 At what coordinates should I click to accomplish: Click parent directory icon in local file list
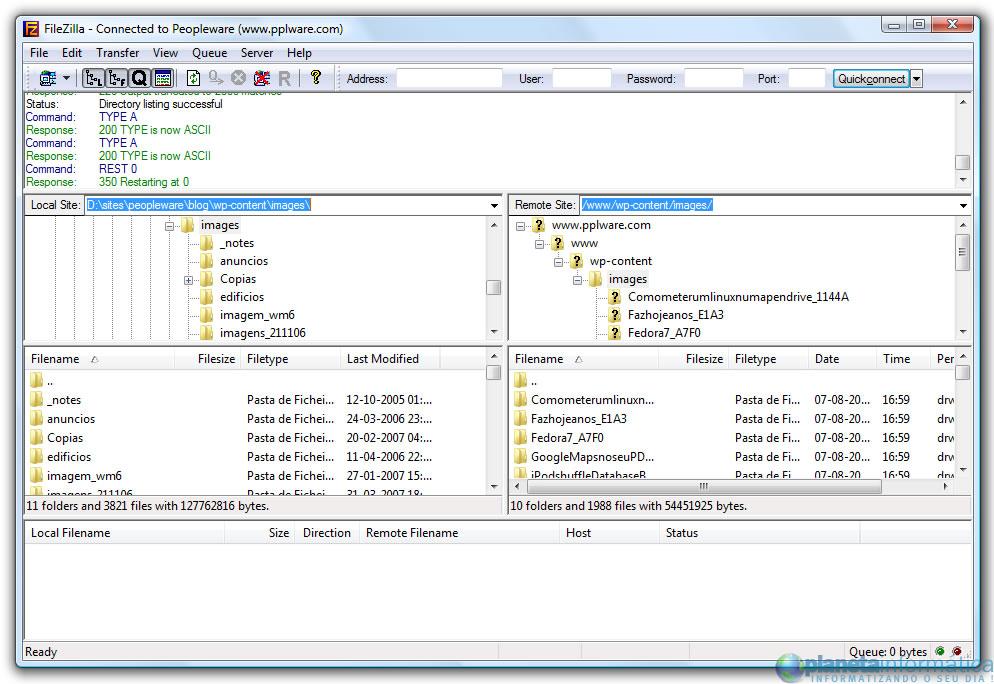point(37,380)
